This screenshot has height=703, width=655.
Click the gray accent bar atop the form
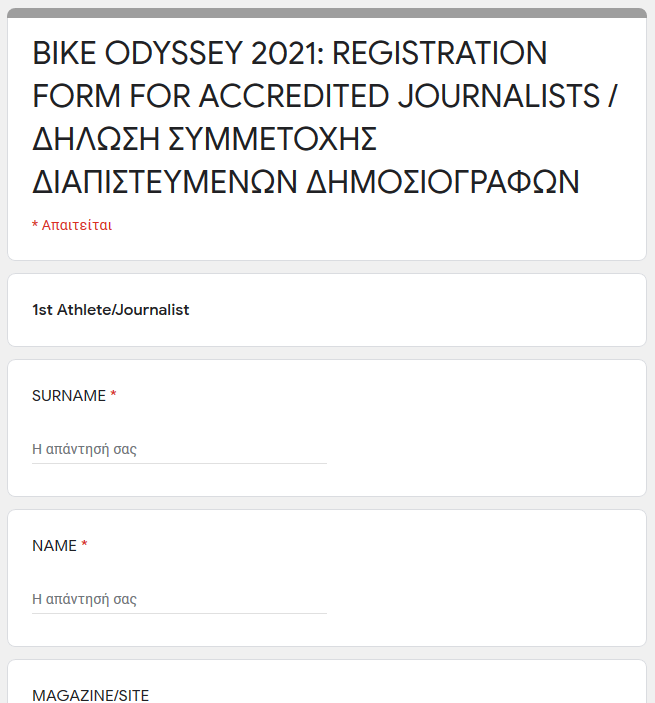pos(327,13)
